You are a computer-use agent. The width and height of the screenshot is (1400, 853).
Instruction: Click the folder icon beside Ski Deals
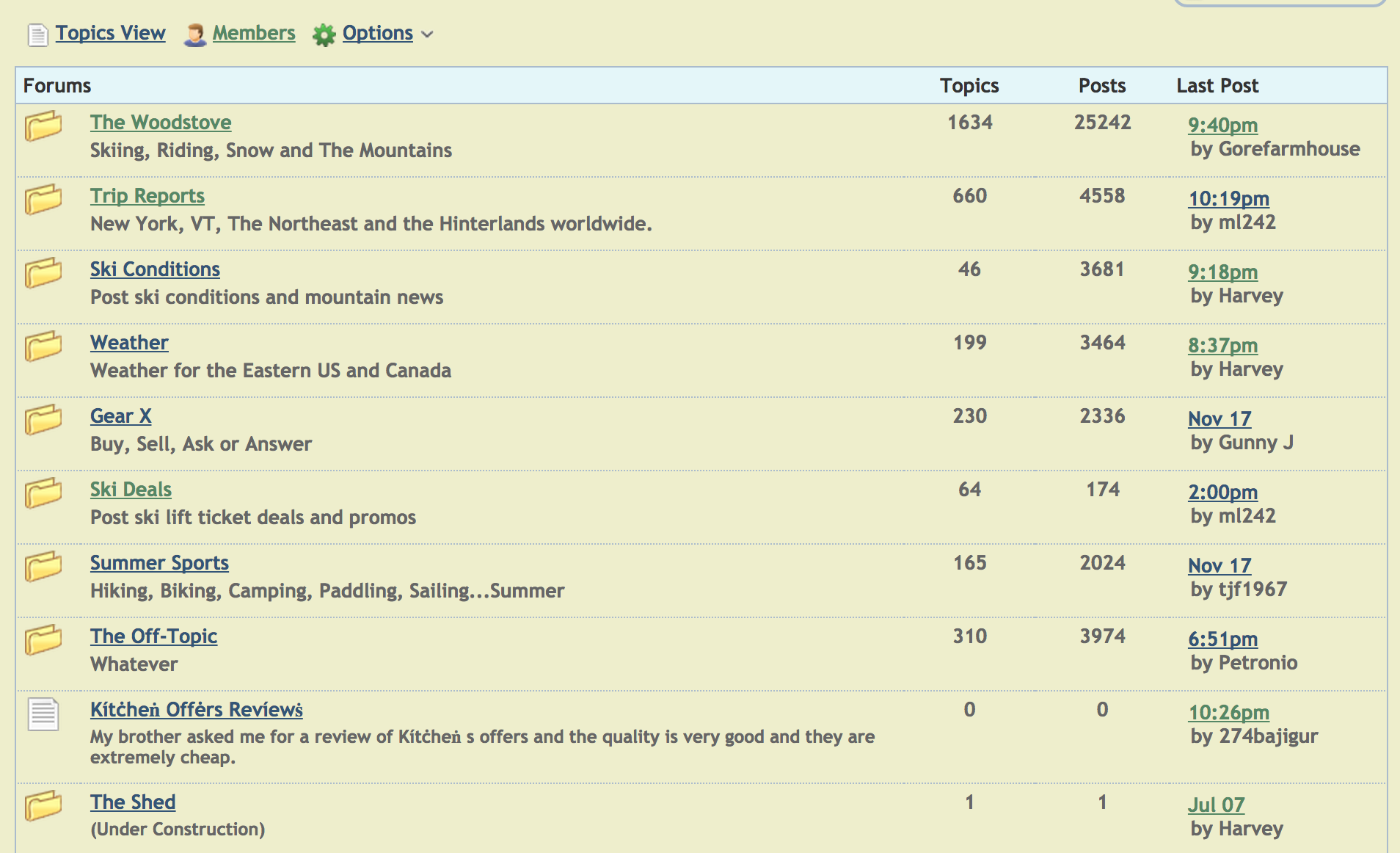point(43,493)
